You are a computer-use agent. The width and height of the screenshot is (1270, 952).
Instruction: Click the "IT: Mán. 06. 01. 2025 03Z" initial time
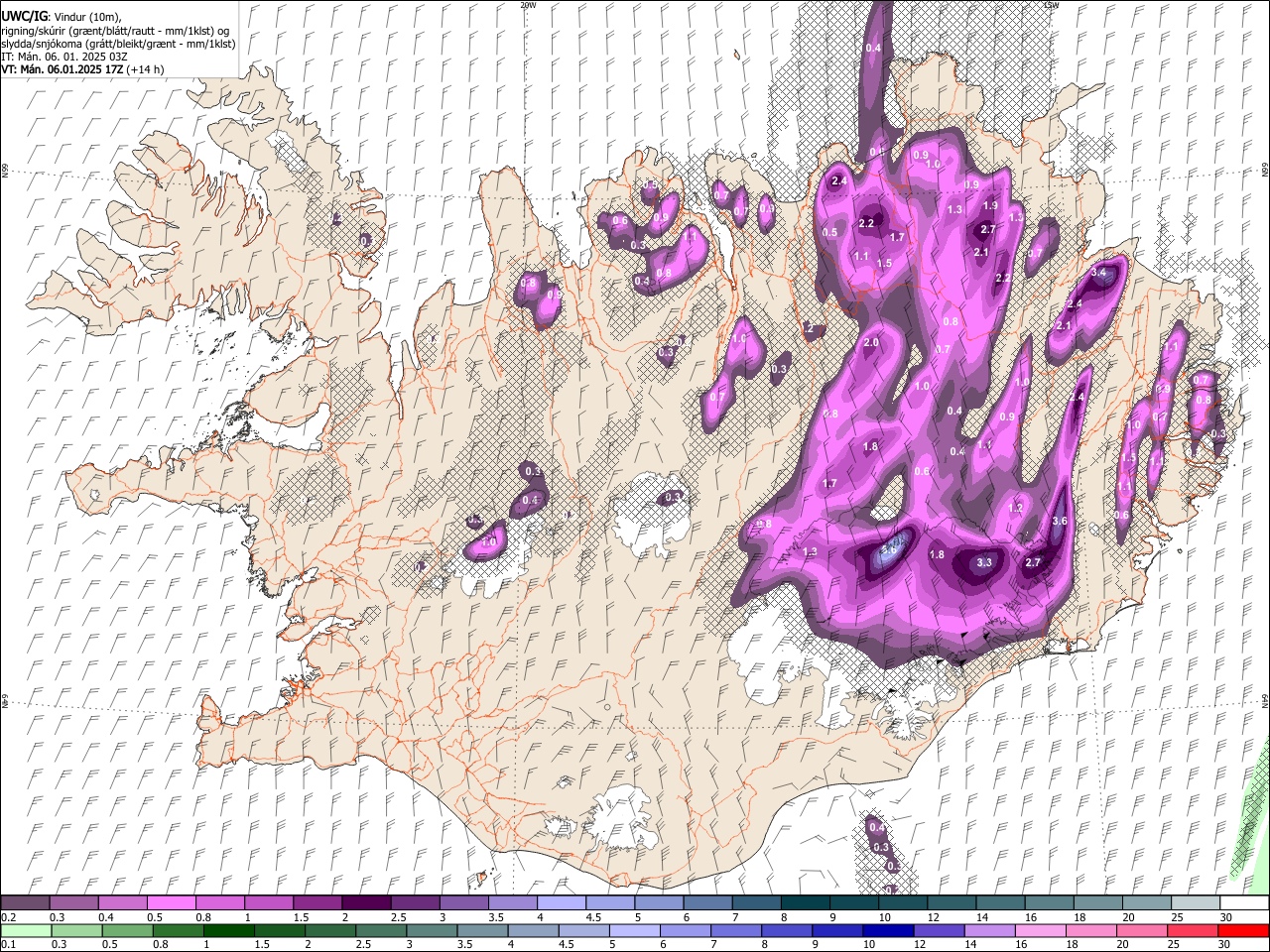(x=64, y=57)
